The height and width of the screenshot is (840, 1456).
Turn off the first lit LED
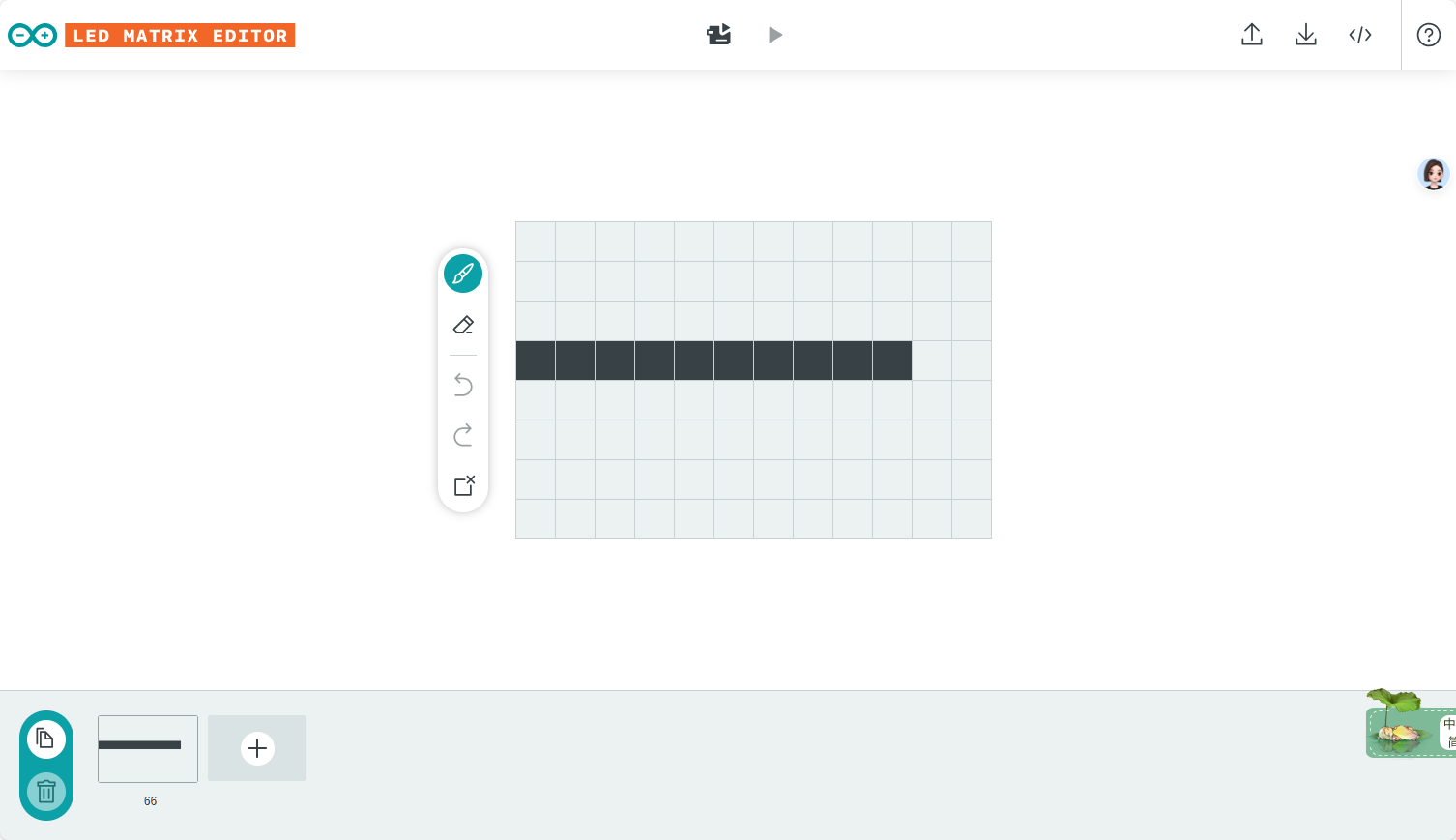536,361
